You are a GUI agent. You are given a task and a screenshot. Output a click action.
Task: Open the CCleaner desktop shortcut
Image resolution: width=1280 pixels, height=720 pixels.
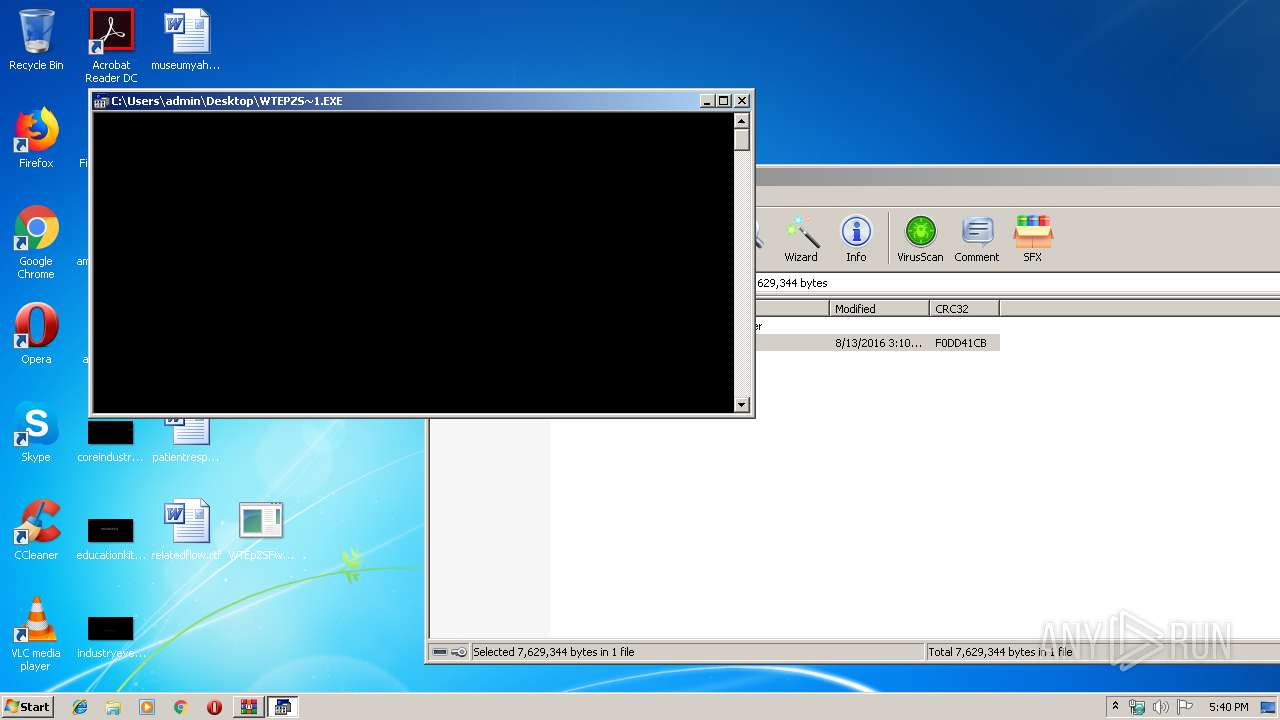pyautogui.click(x=36, y=530)
